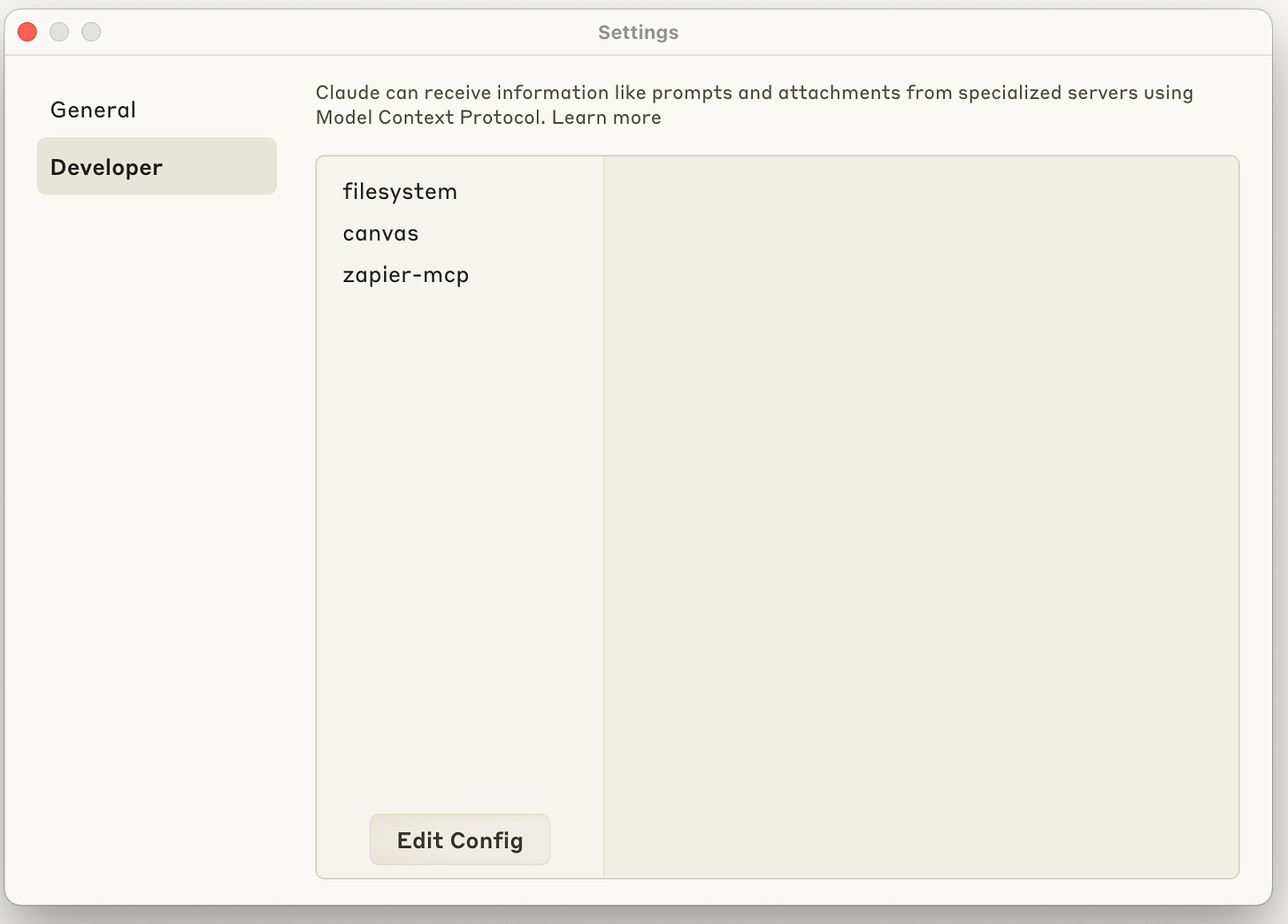
Task: Close the Settings window
Action: 27,32
